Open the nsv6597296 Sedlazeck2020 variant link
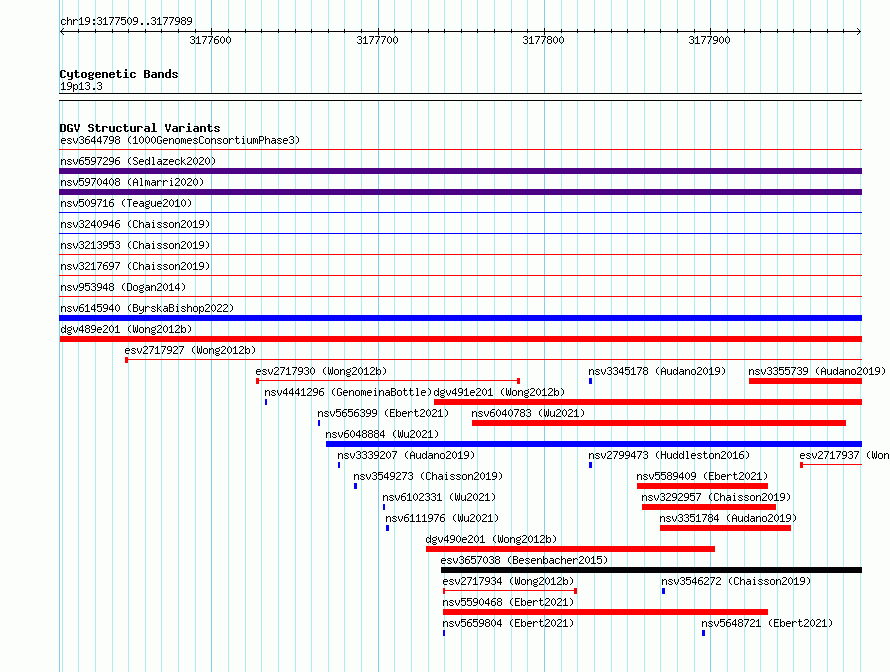Screen dimensions: 890x672 point(138,161)
